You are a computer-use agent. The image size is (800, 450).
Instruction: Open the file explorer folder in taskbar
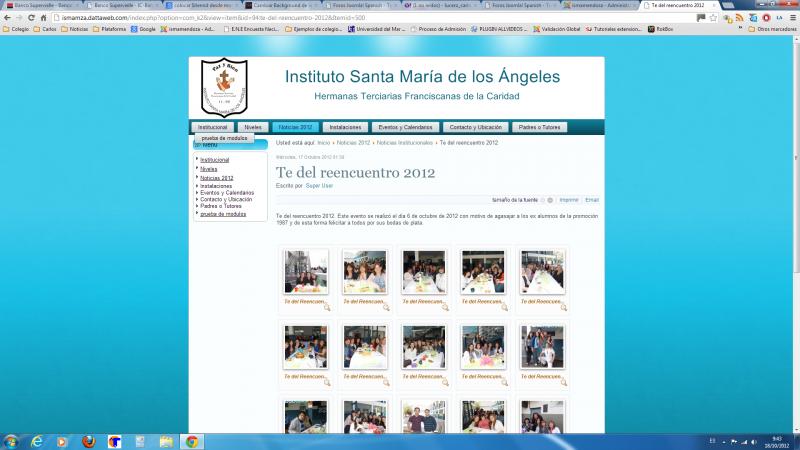tap(166, 442)
